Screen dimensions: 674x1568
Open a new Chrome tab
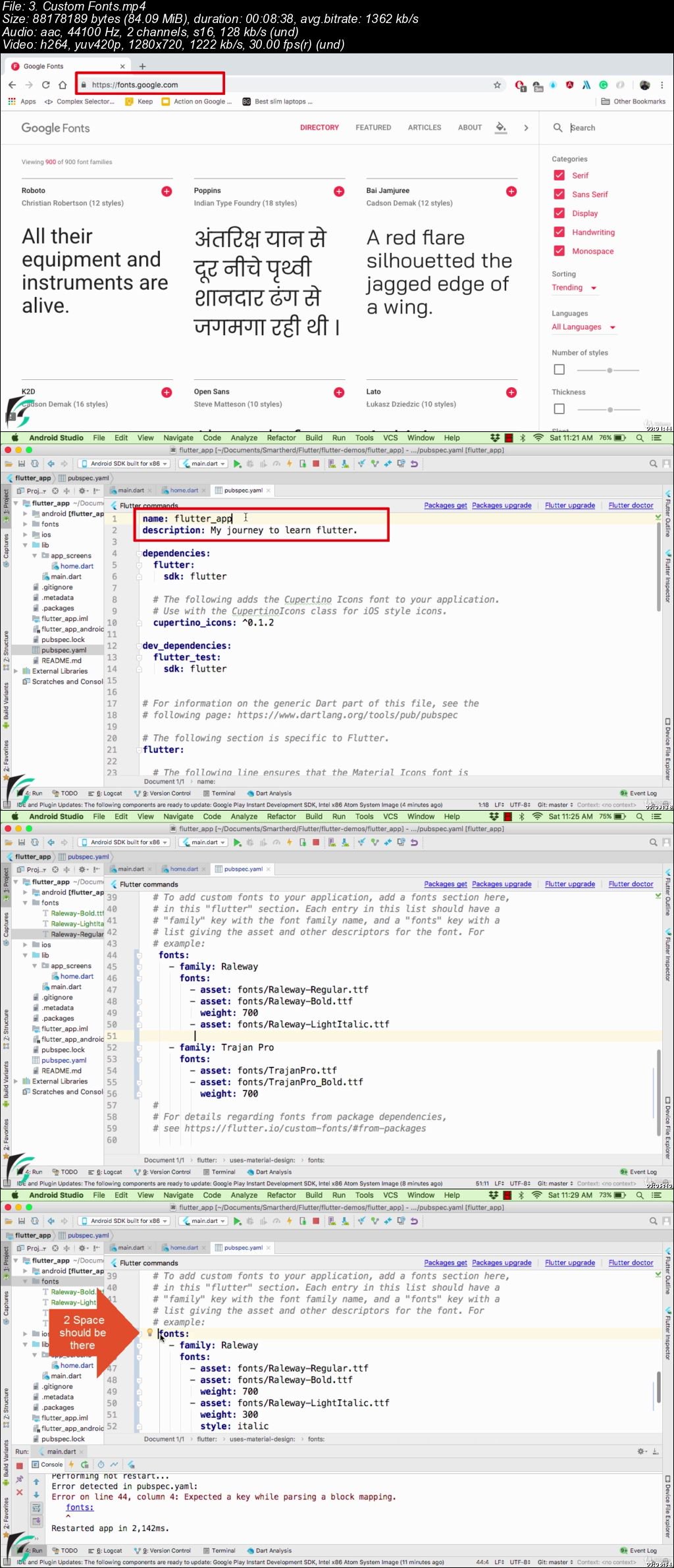(142, 66)
